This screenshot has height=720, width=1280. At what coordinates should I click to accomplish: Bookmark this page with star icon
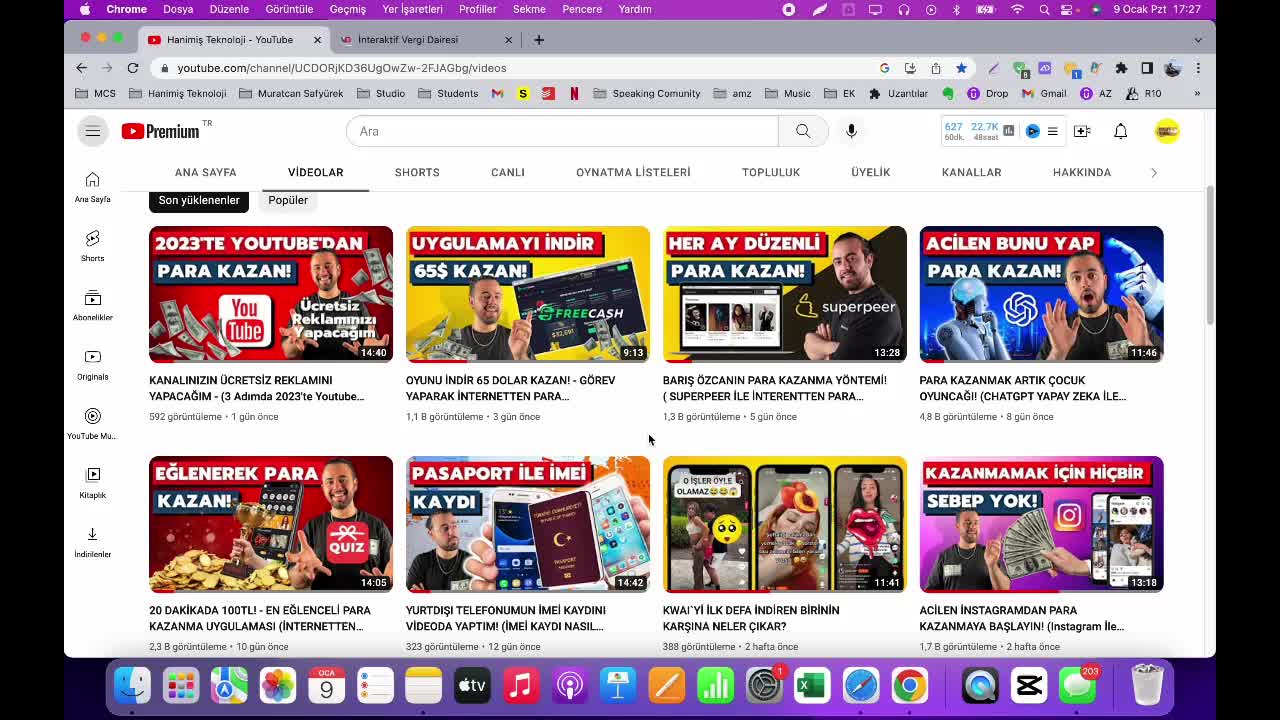coord(961,68)
